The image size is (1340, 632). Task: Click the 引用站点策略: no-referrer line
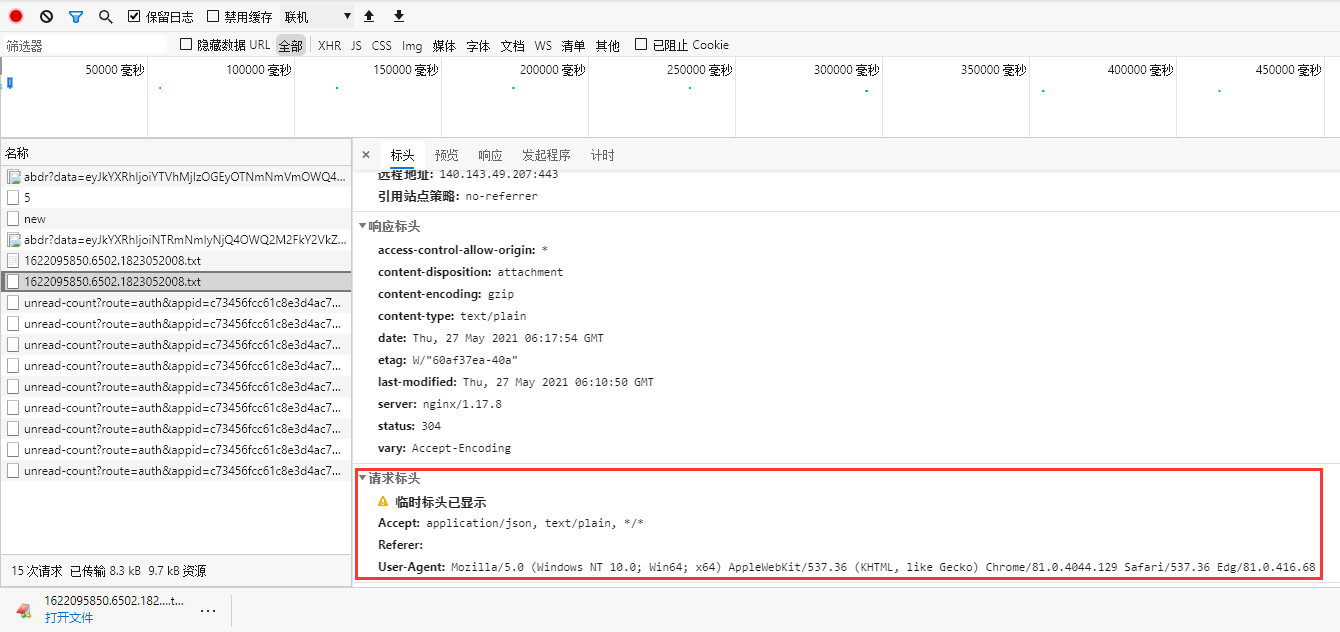click(458, 196)
